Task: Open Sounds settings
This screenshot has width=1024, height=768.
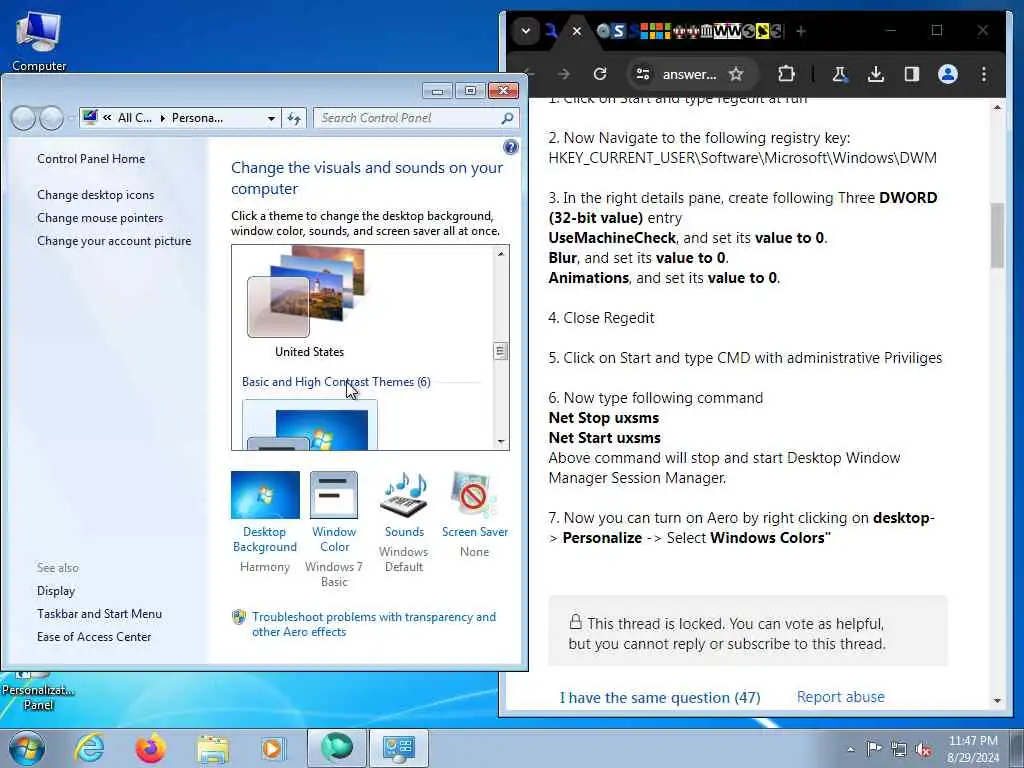Action: tap(404, 522)
